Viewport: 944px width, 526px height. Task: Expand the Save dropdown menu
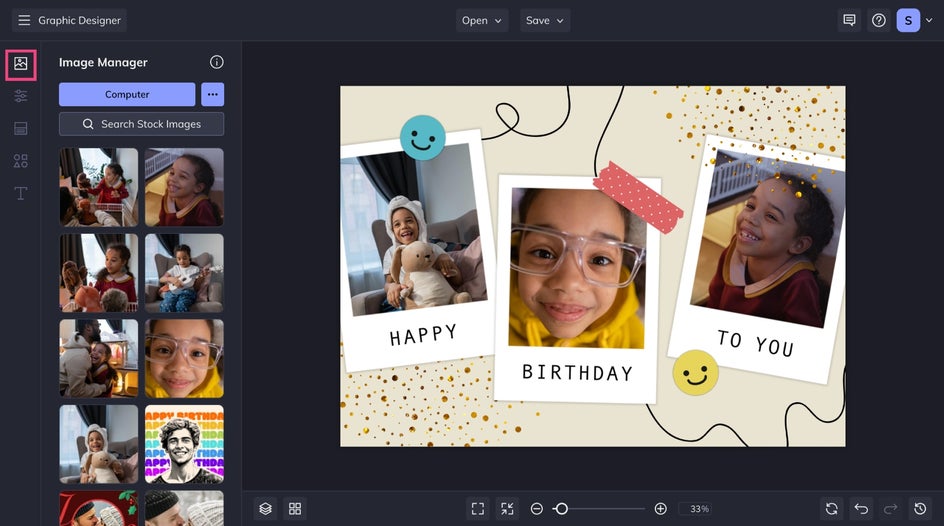(x=545, y=20)
